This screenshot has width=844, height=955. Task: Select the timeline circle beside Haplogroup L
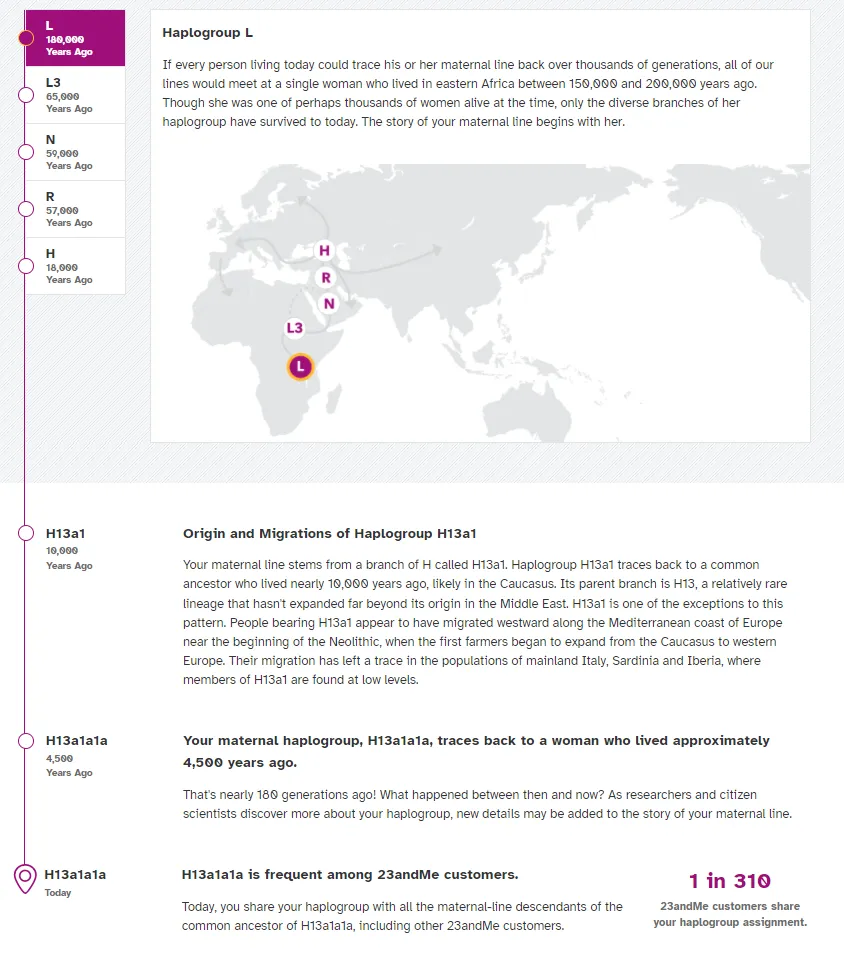click(25, 38)
